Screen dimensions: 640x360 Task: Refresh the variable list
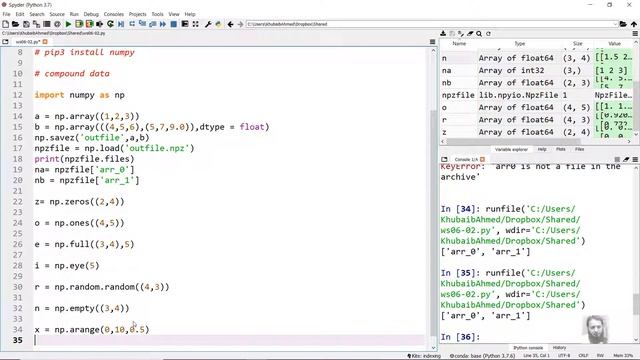pos(488,34)
